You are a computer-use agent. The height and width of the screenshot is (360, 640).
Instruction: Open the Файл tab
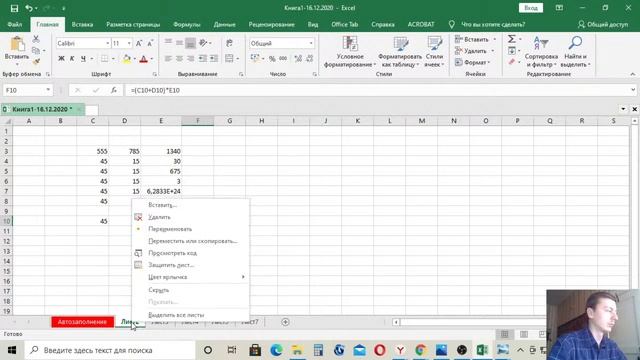(x=15, y=24)
